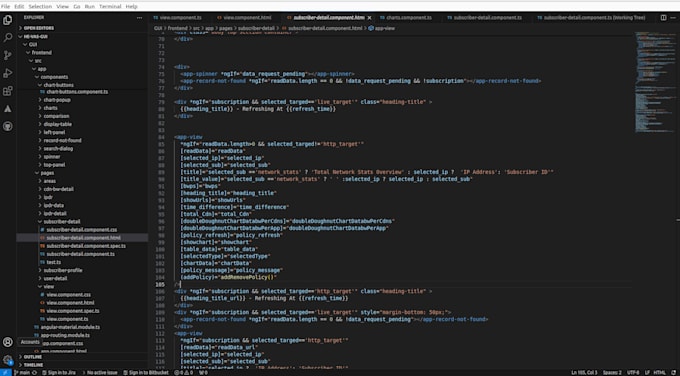Open the Extensions view icon

click(x=7, y=91)
